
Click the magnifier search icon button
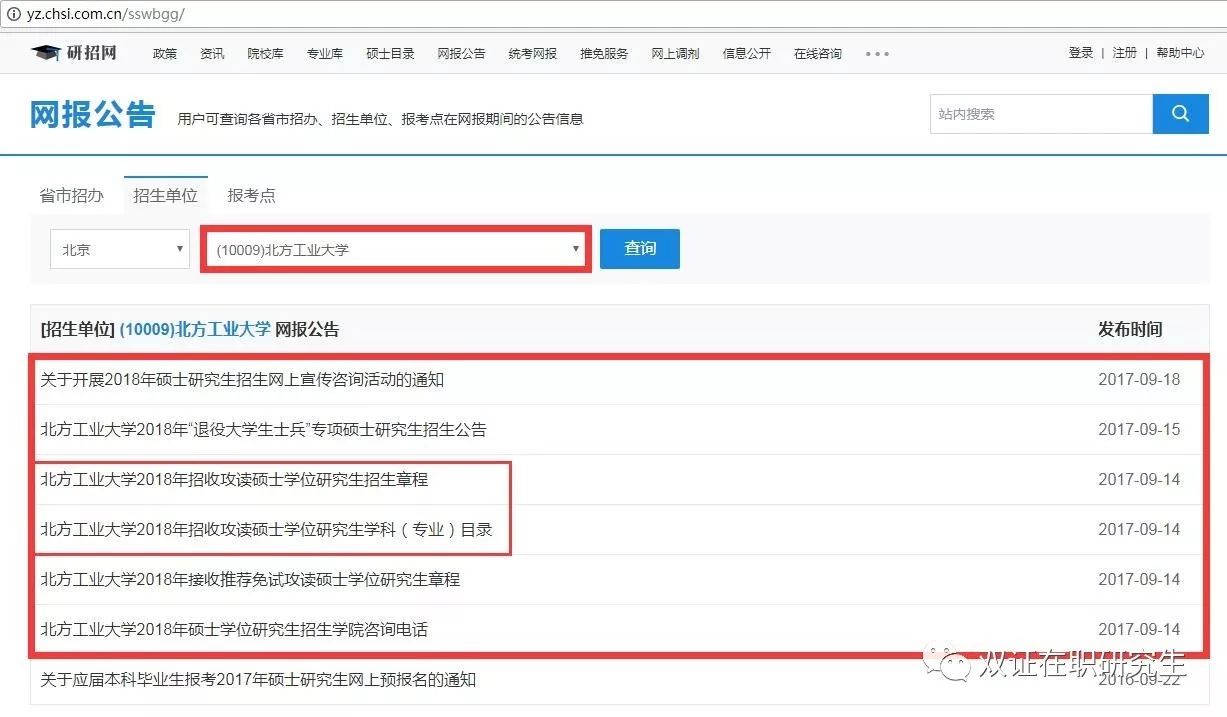(x=1180, y=114)
